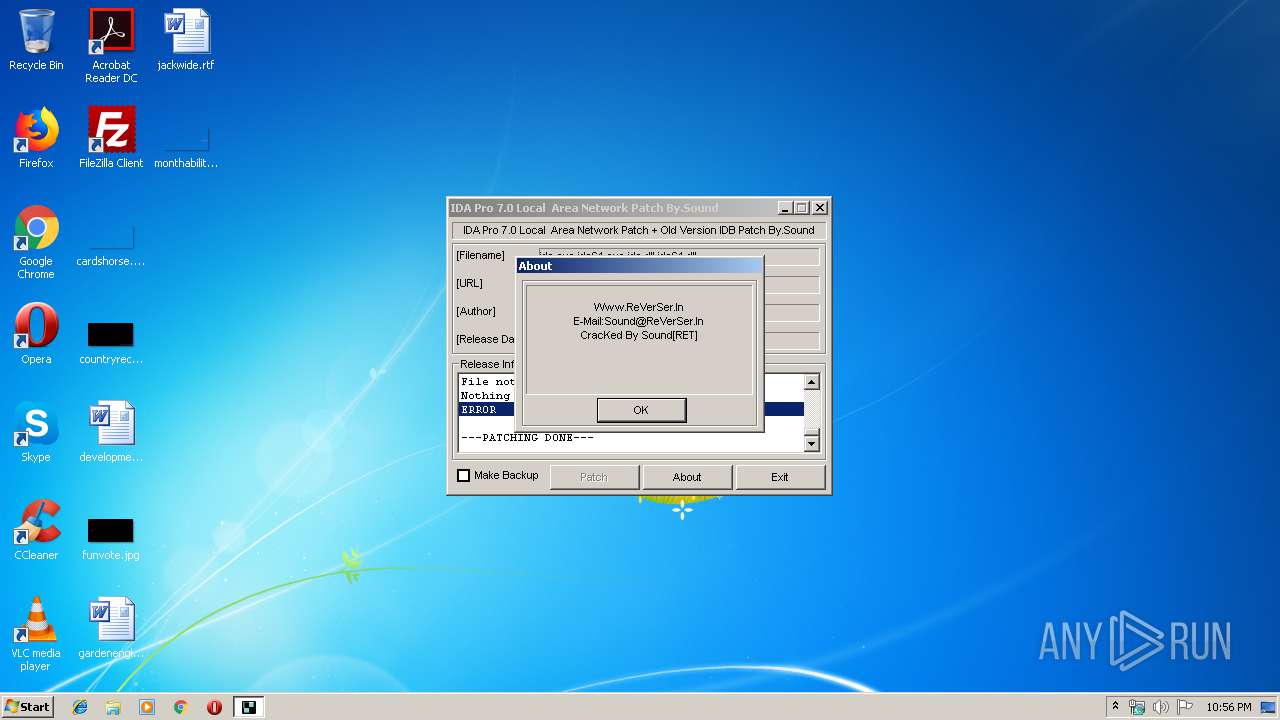Click the patcher's header banner text

(638, 230)
